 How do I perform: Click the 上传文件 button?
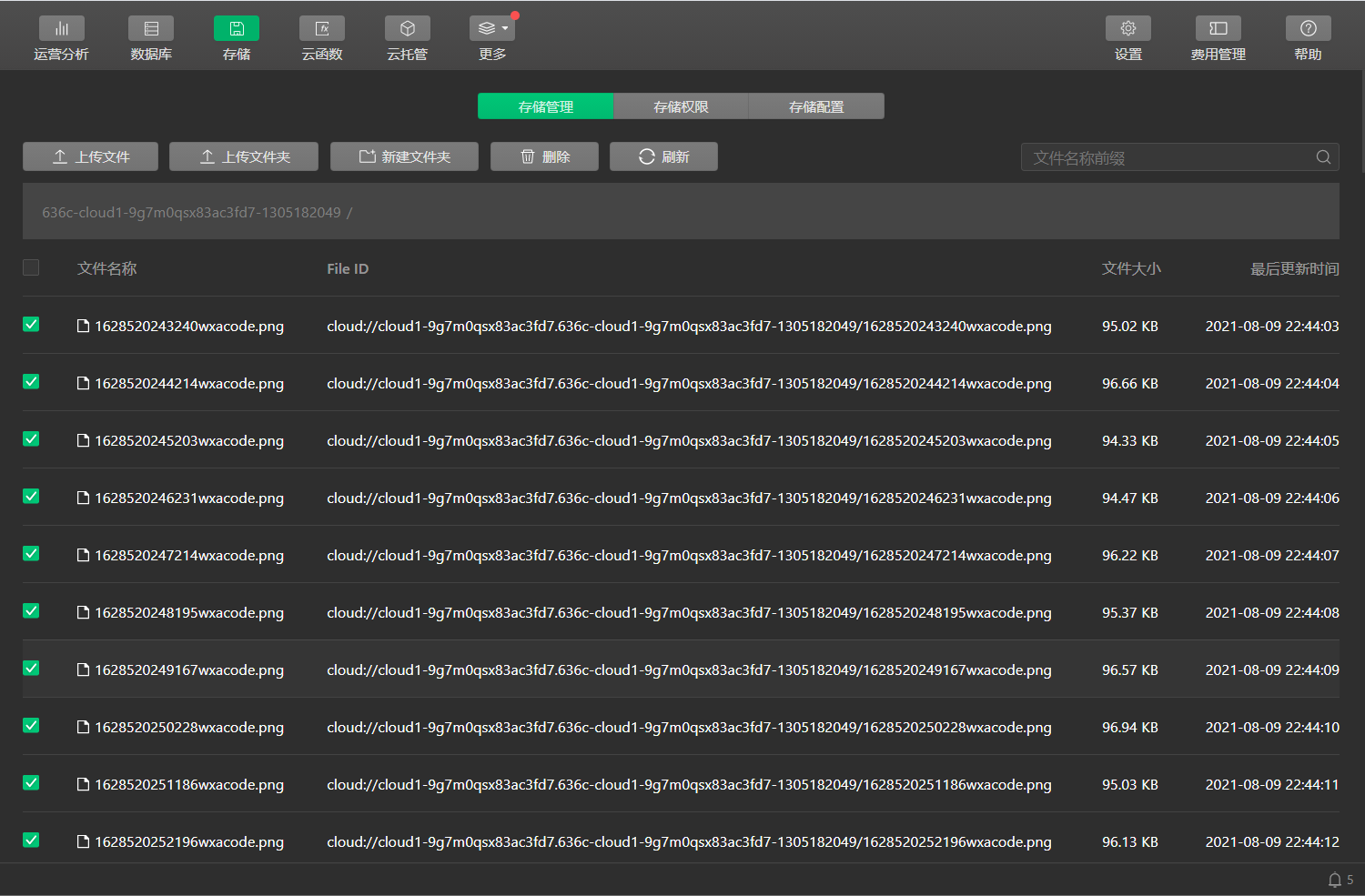(91, 156)
